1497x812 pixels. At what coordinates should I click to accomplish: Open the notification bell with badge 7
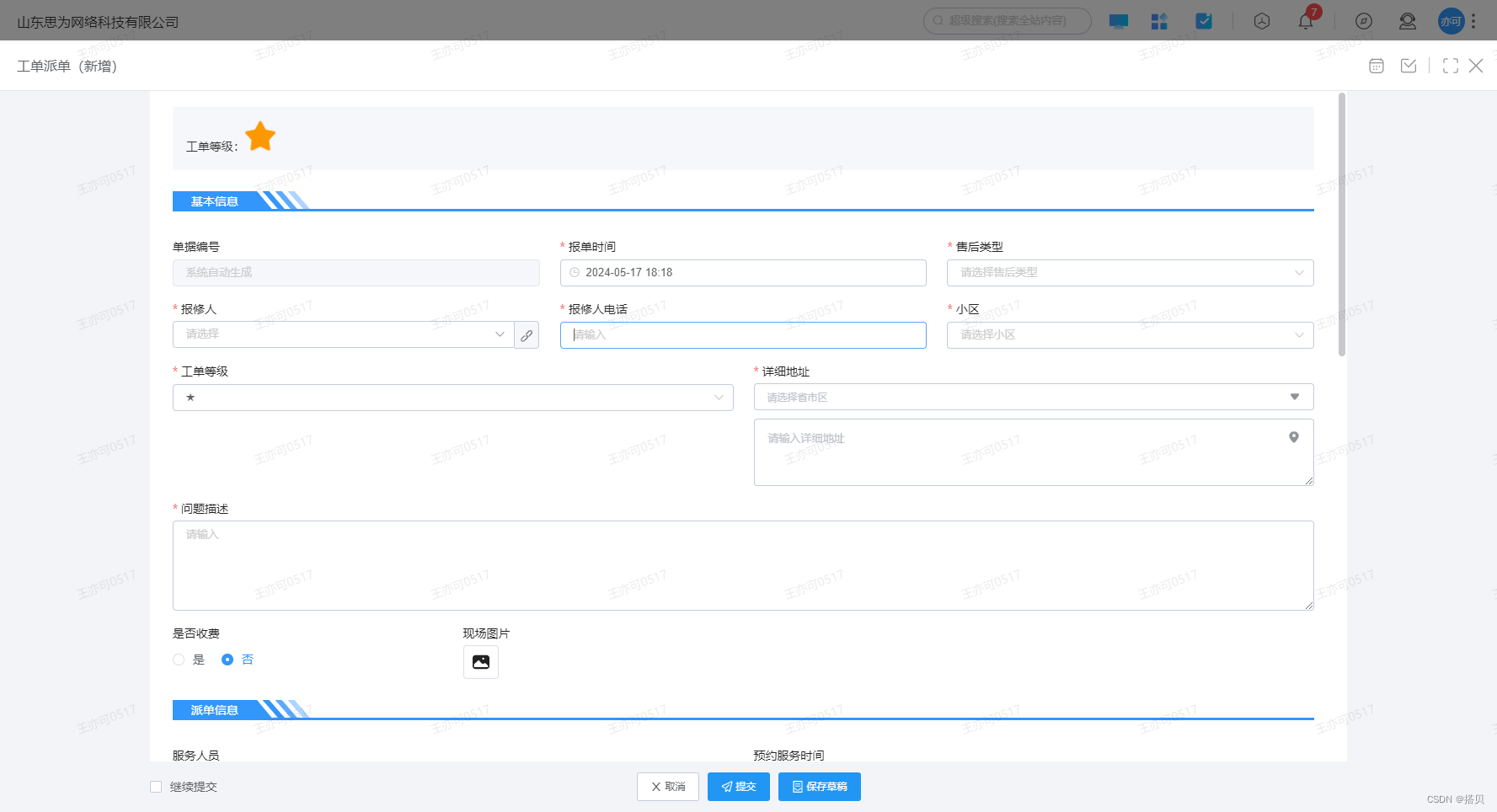click(x=1306, y=21)
